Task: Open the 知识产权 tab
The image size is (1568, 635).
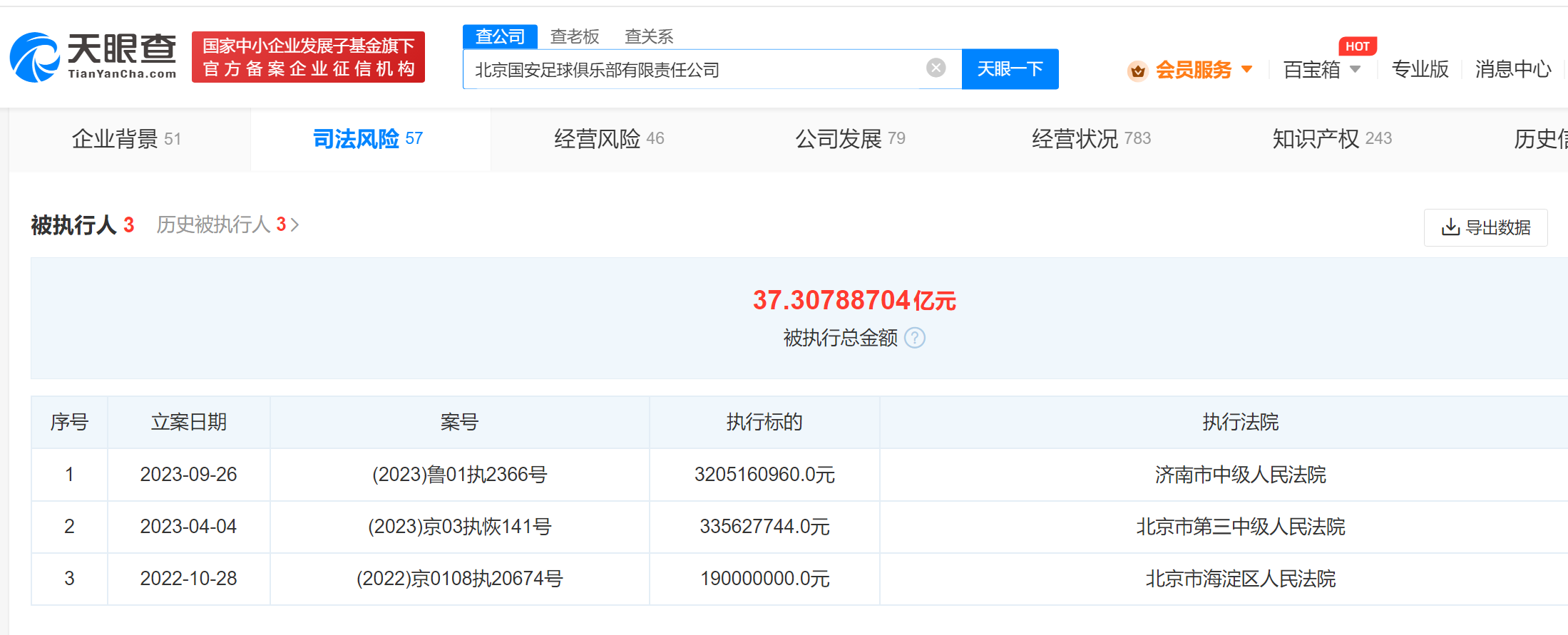Action: click(1332, 138)
